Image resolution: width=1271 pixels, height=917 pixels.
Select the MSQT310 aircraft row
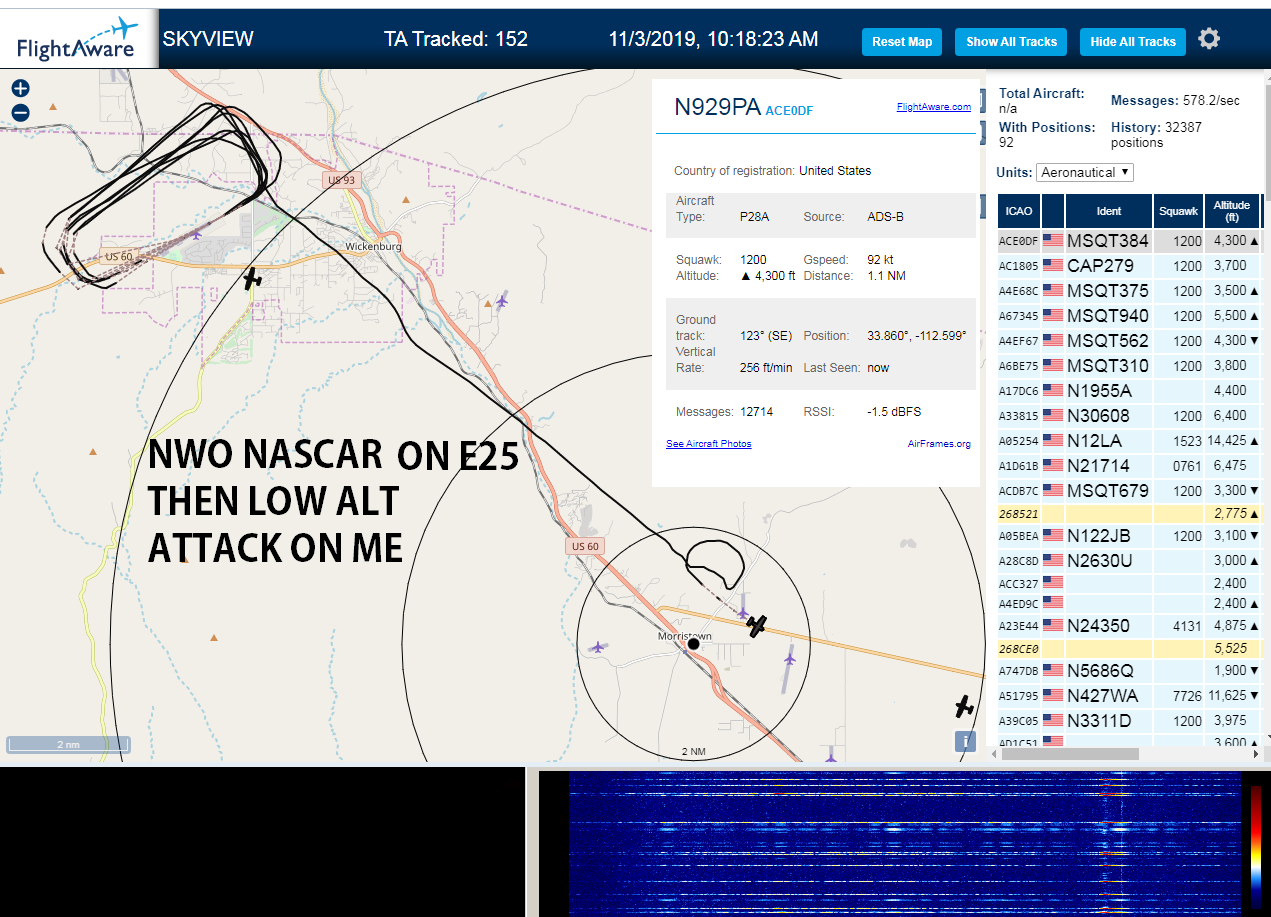tap(1130, 366)
